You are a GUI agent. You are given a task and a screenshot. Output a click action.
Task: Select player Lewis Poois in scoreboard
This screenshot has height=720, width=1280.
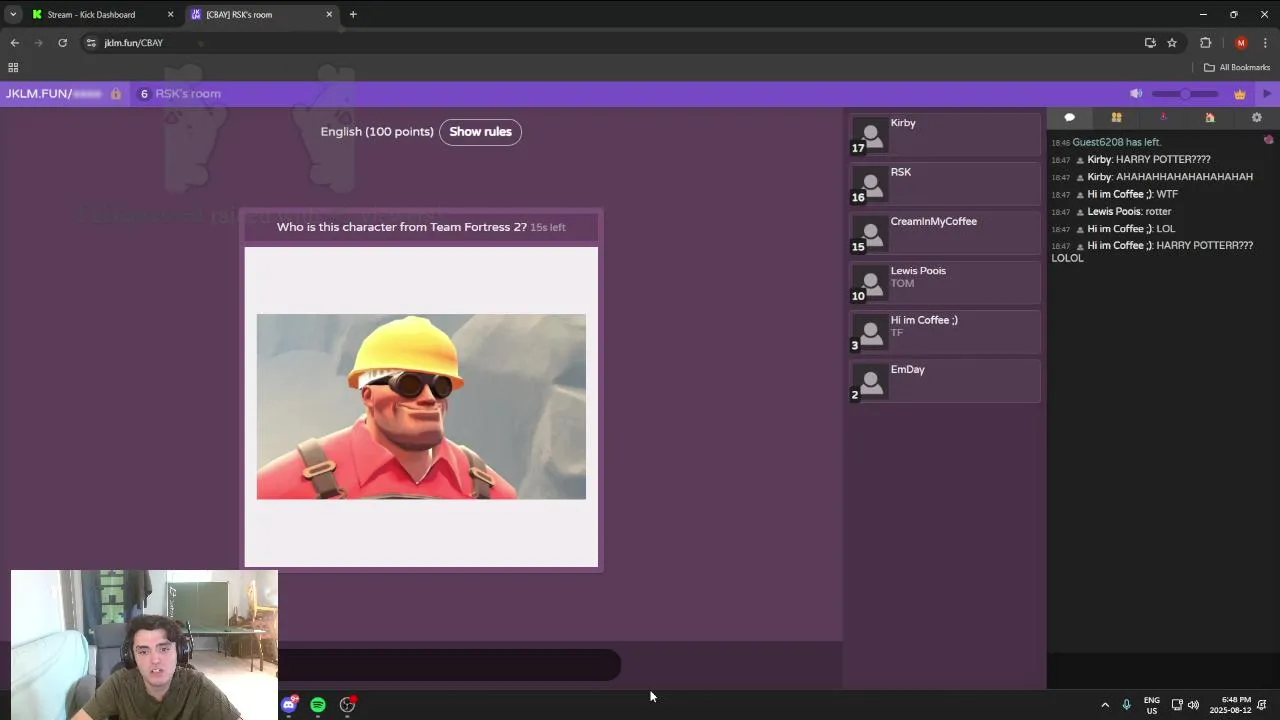pos(945,282)
